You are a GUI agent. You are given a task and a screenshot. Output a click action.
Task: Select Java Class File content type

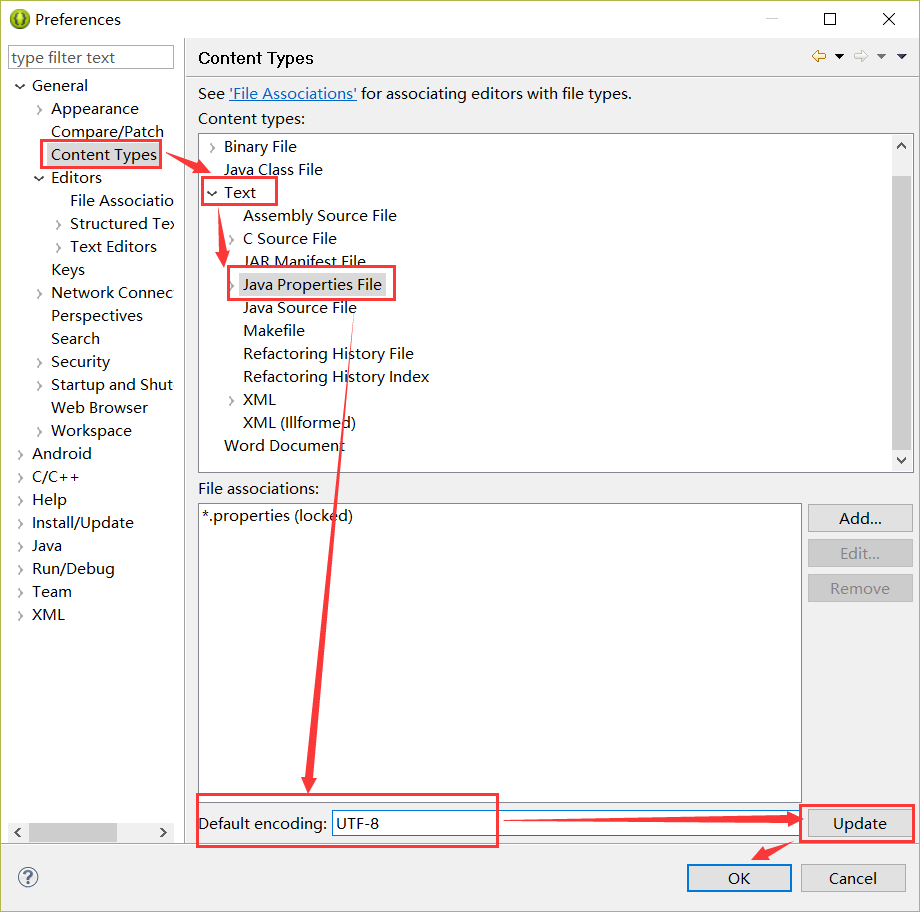point(273,170)
